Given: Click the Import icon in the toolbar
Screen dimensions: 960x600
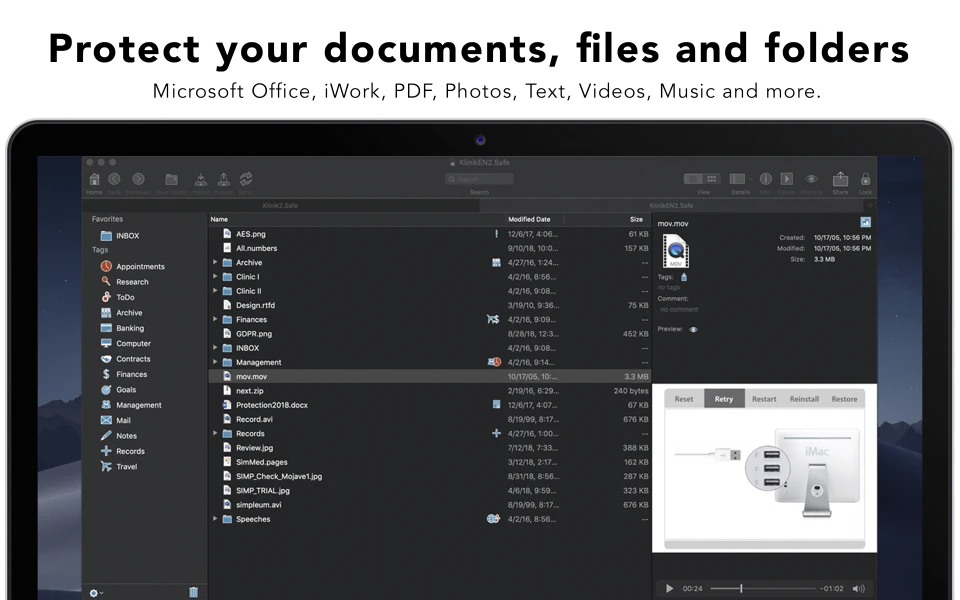Looking at the screenshot, I should (x=200, y=178).
